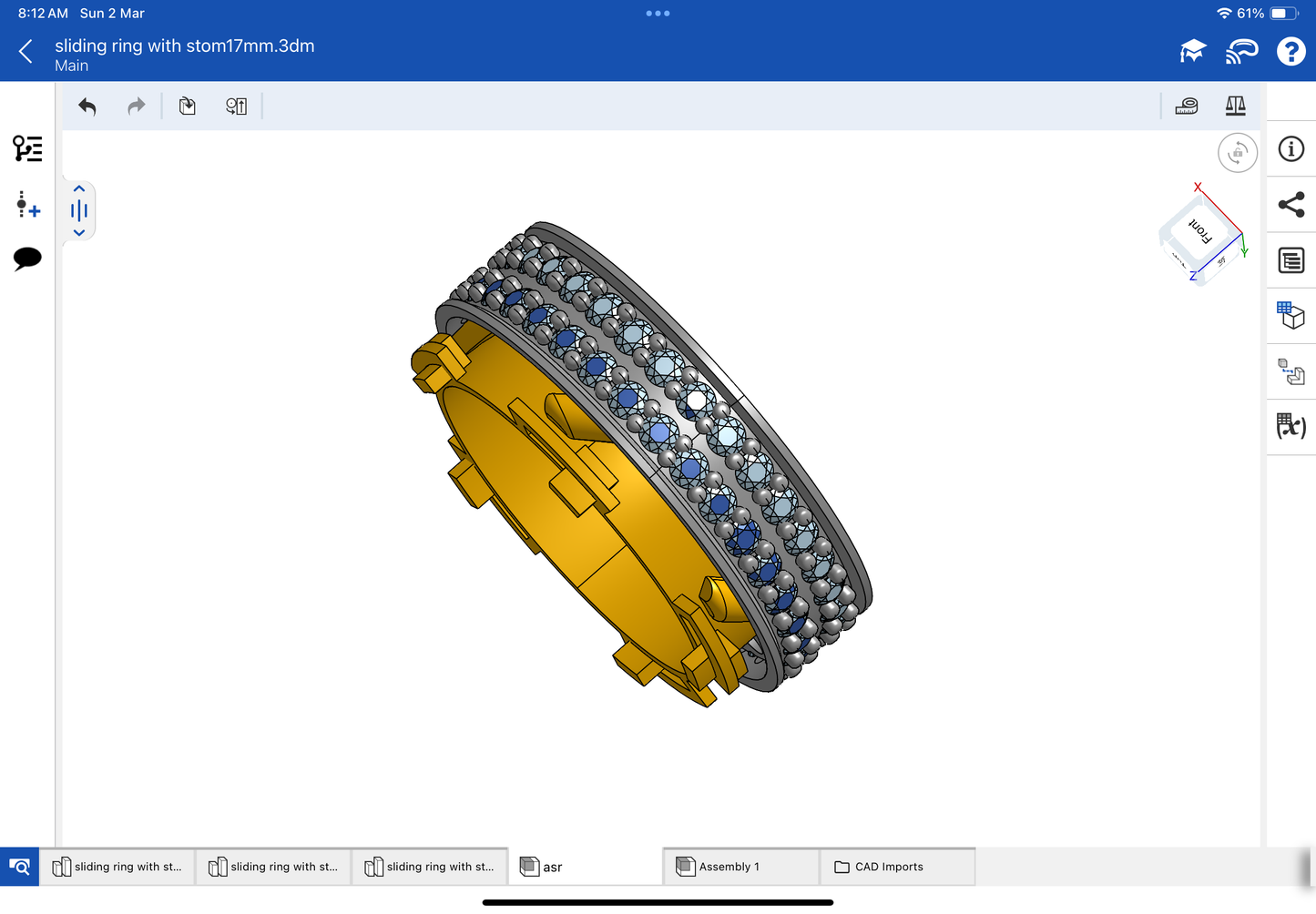Select the asr tab

(585, 867)
